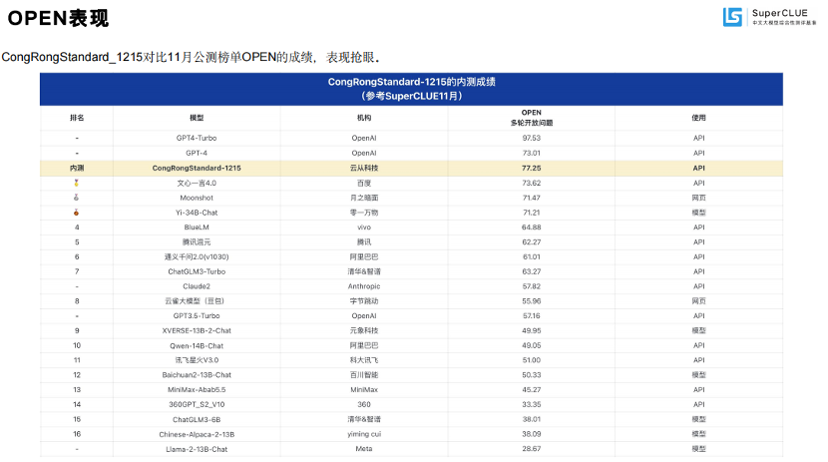
Task: Select the 'GPT3.5-Turbo' model cell
Action: click(x=196, y=316)
